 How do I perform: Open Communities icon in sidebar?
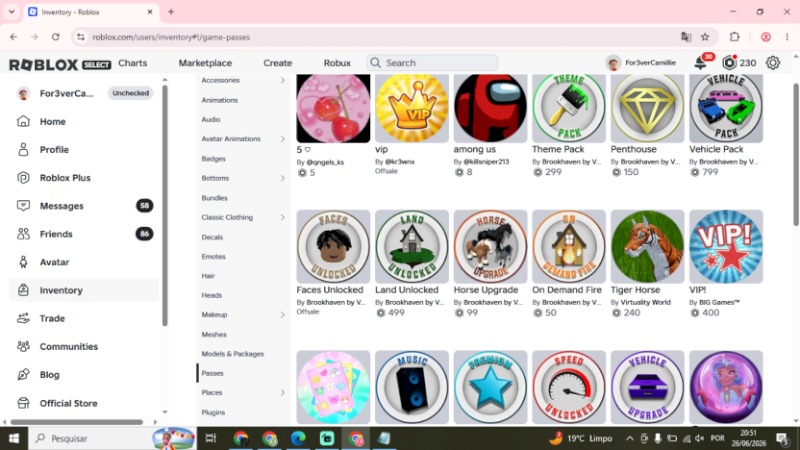coord(23,346)
